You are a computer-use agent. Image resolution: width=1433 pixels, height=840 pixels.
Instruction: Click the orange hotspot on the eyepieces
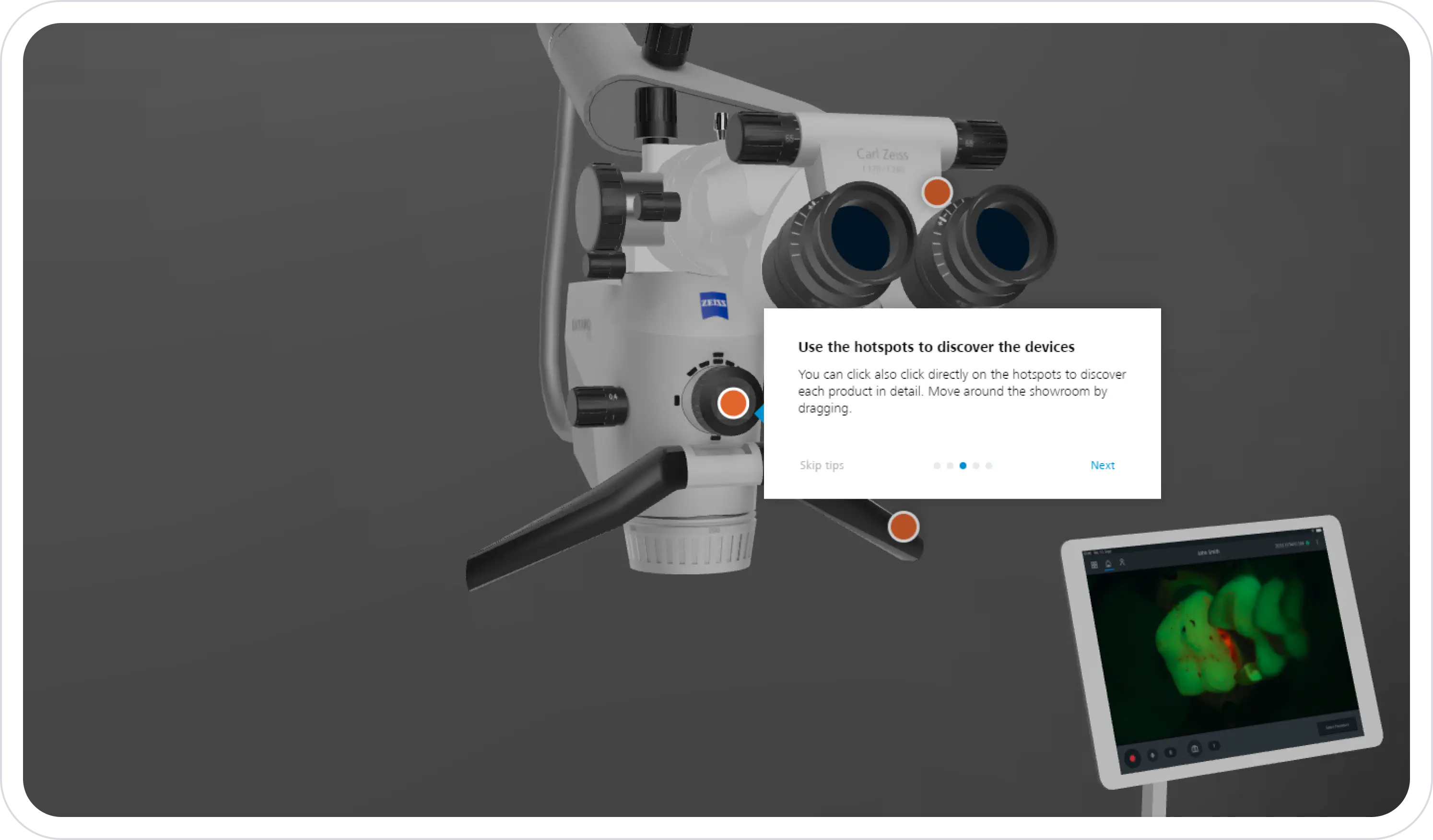coord(937,192)
